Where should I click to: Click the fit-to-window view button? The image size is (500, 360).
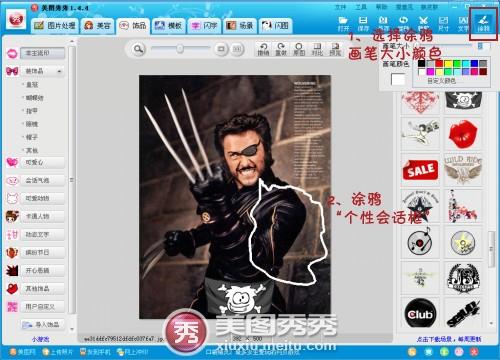pyautogui.click(x=221, y=49)
